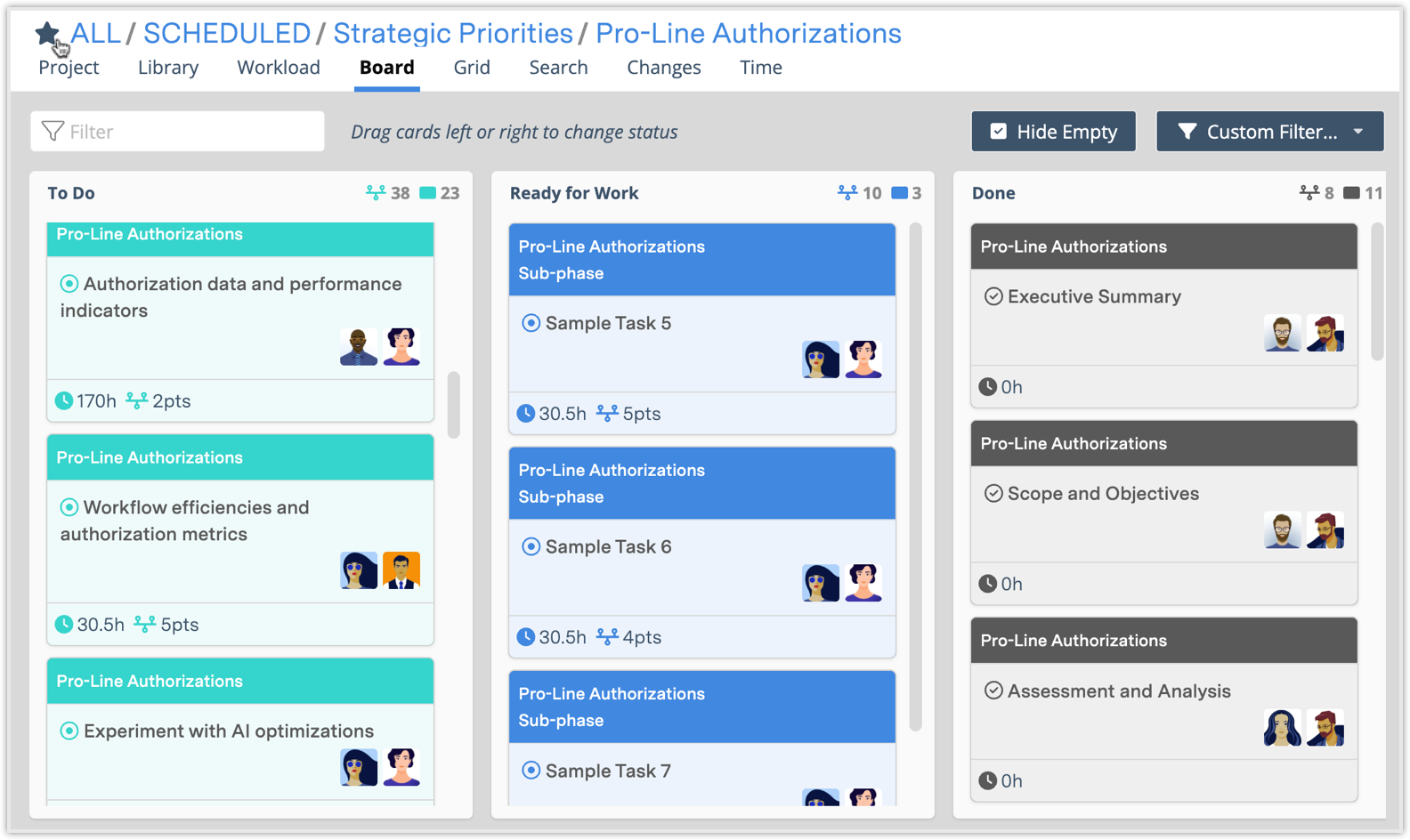Viewport: 1410px width, 840px height.
Task: Click into the Filter text field
Action: [x=192, y=132]
